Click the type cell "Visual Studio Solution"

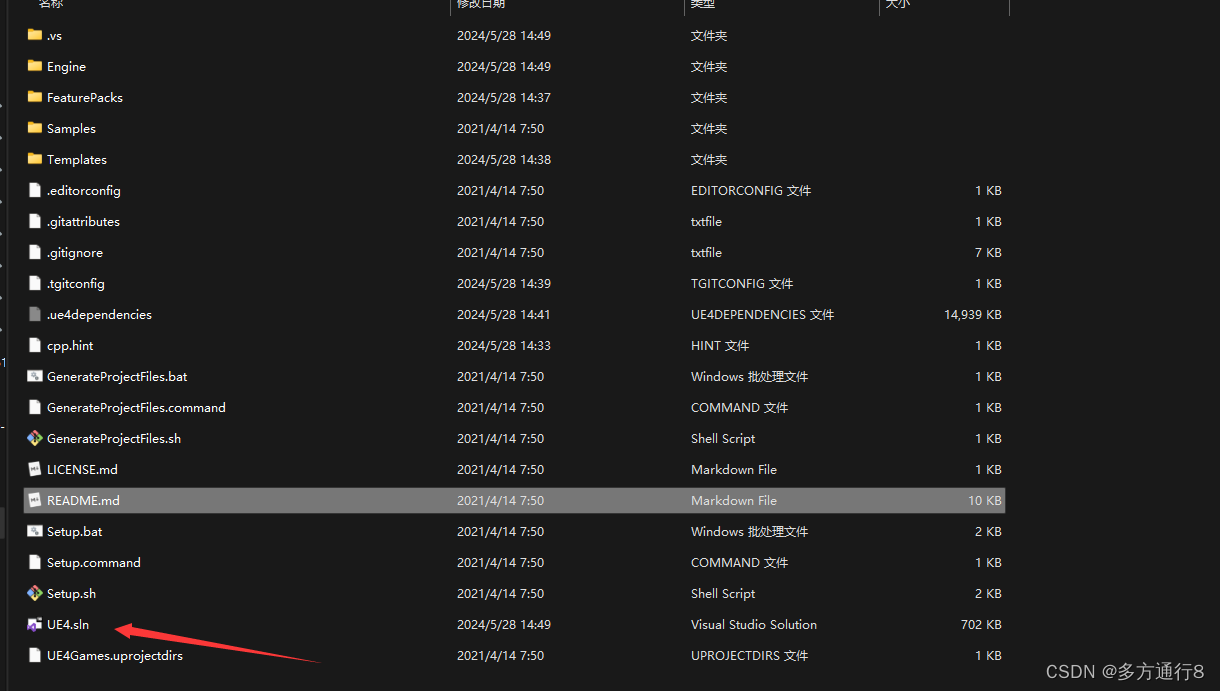pyautogui.click(x=754, y=625)
